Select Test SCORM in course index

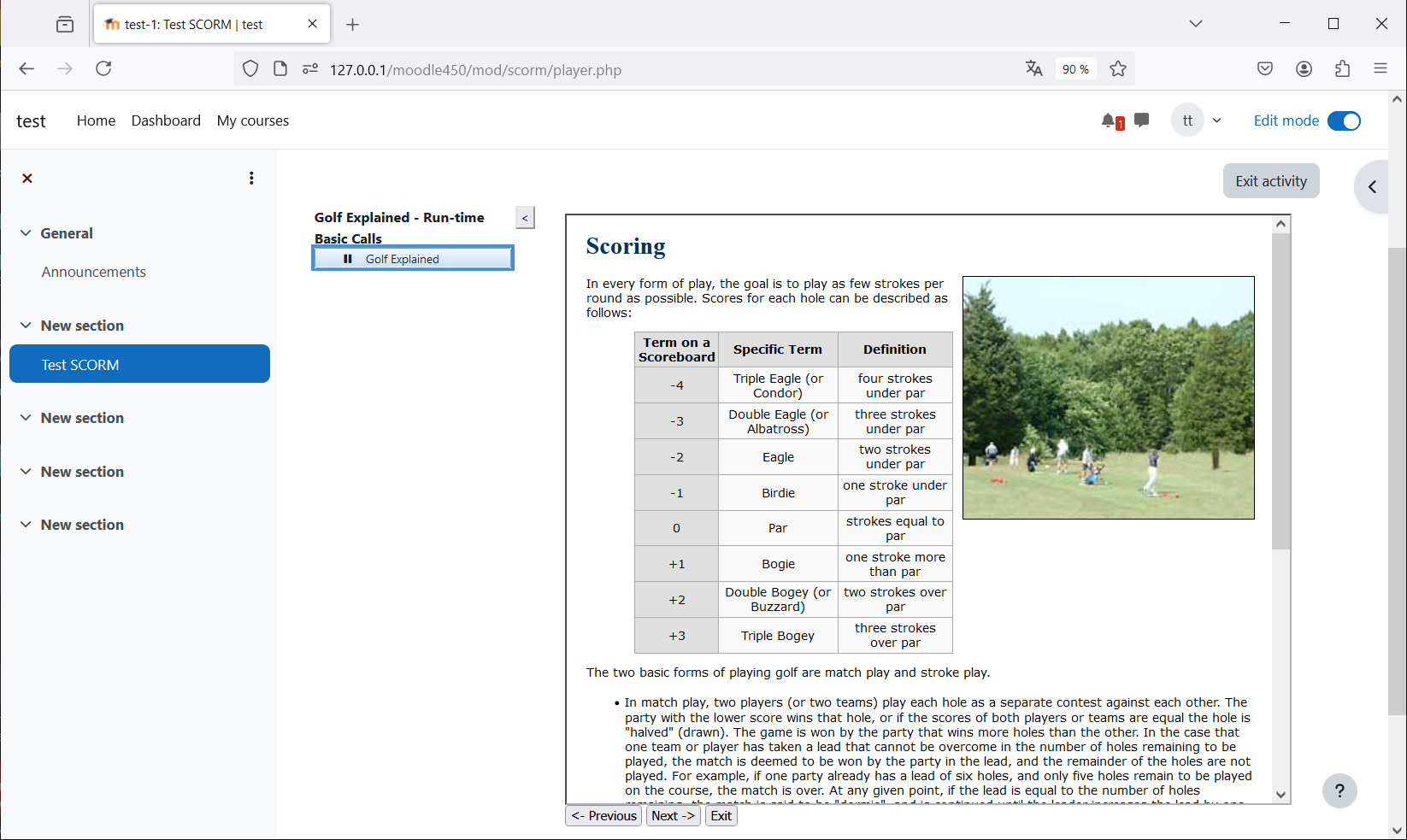pyautogui.click(x=139, y=364)
